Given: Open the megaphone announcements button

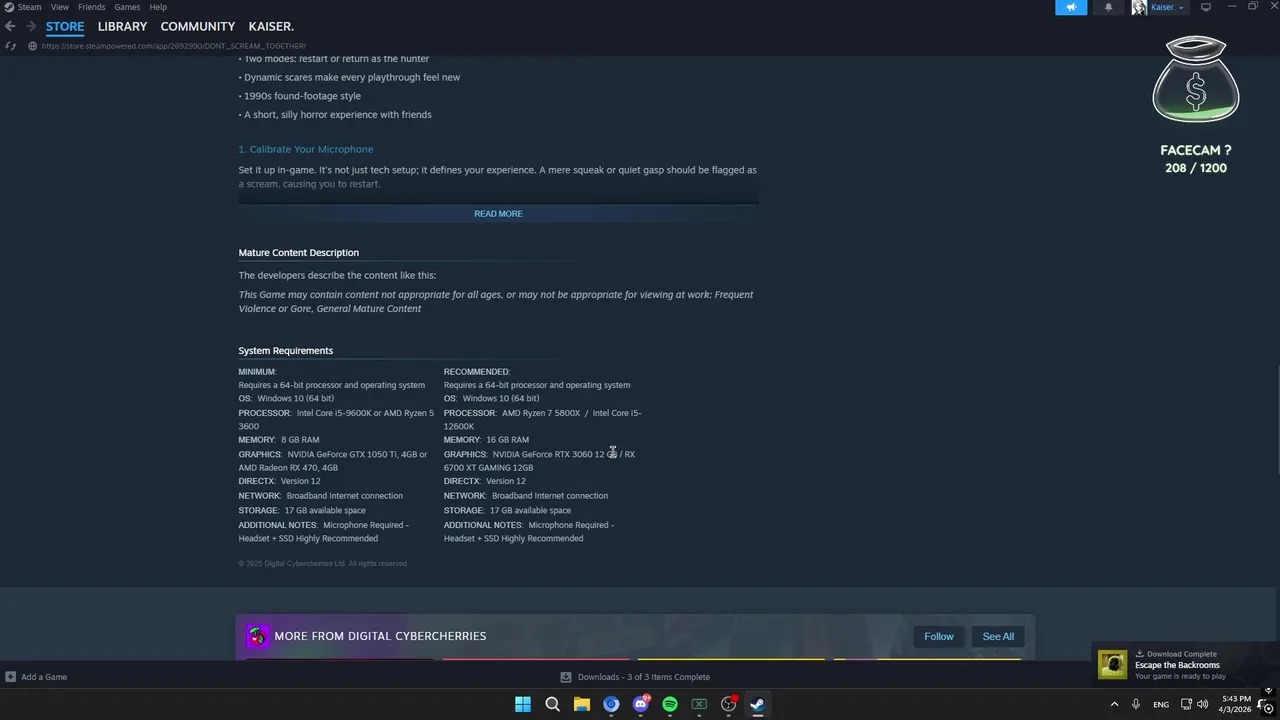Looking at the screenshot, I should coord(1071,7).
